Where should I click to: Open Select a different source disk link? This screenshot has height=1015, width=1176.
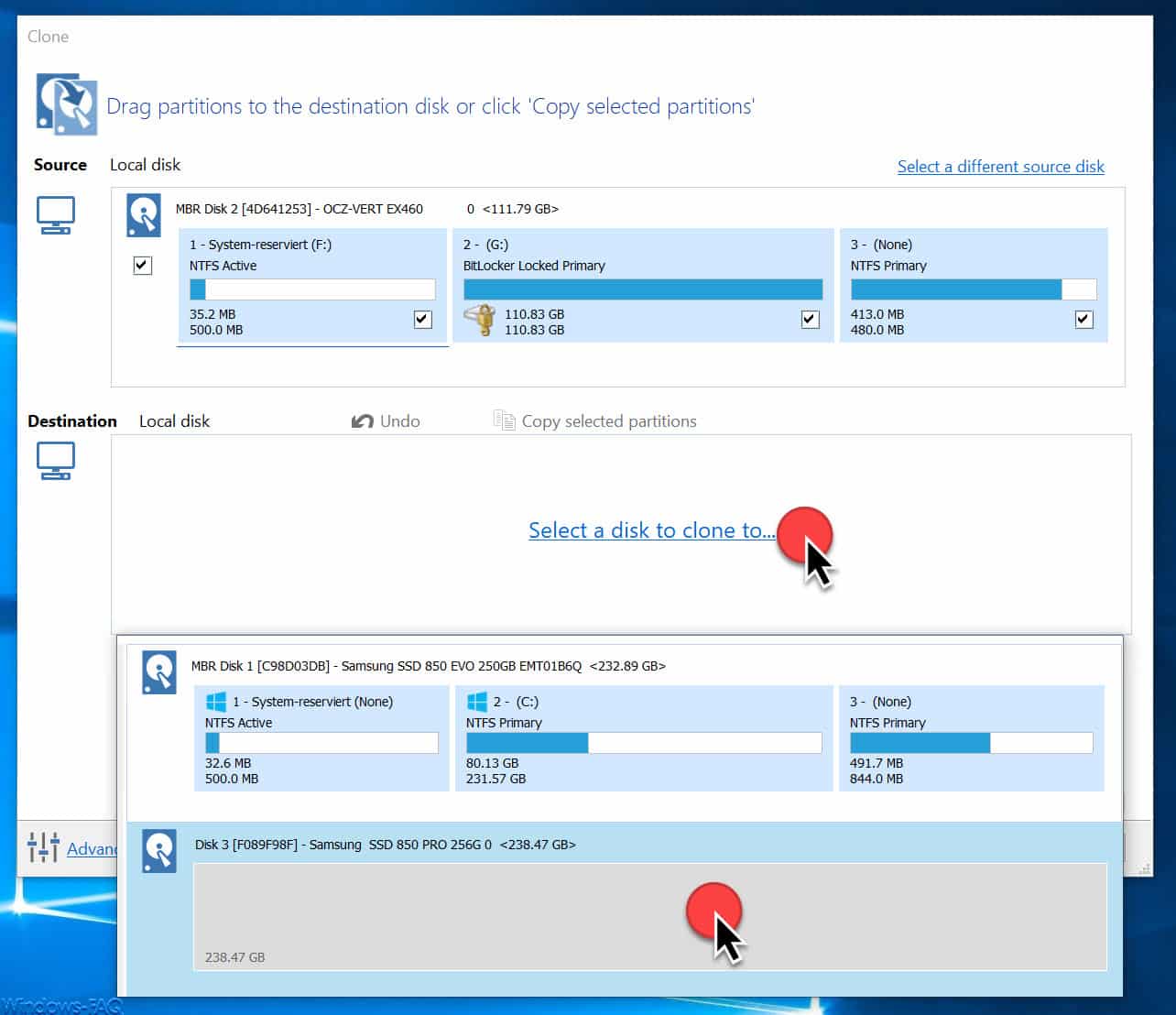pos(1000,167)
